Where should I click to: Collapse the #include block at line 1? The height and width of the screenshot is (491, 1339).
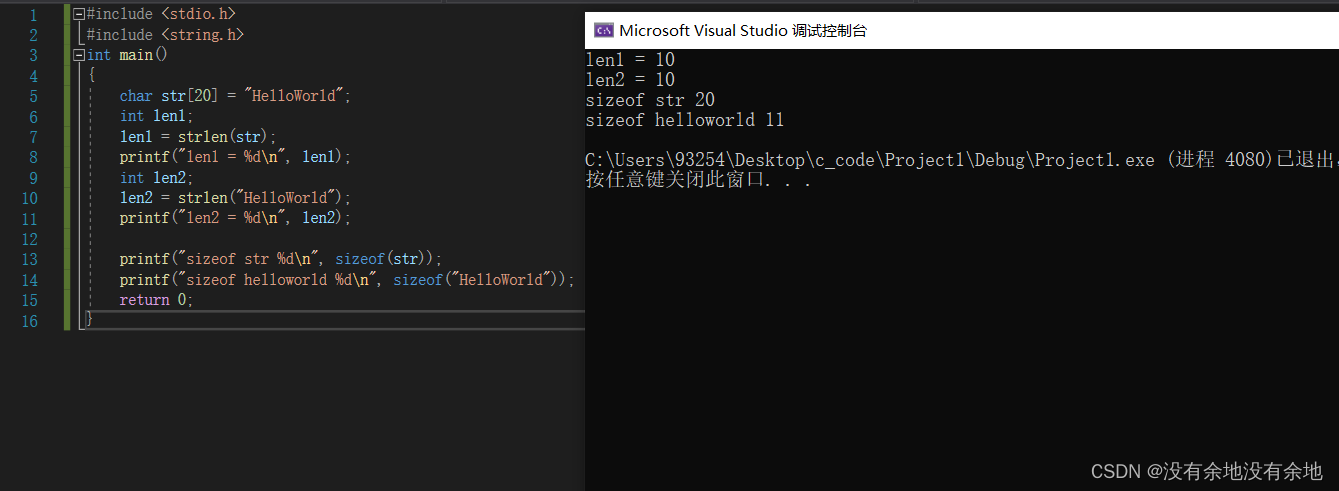[80, 15]
